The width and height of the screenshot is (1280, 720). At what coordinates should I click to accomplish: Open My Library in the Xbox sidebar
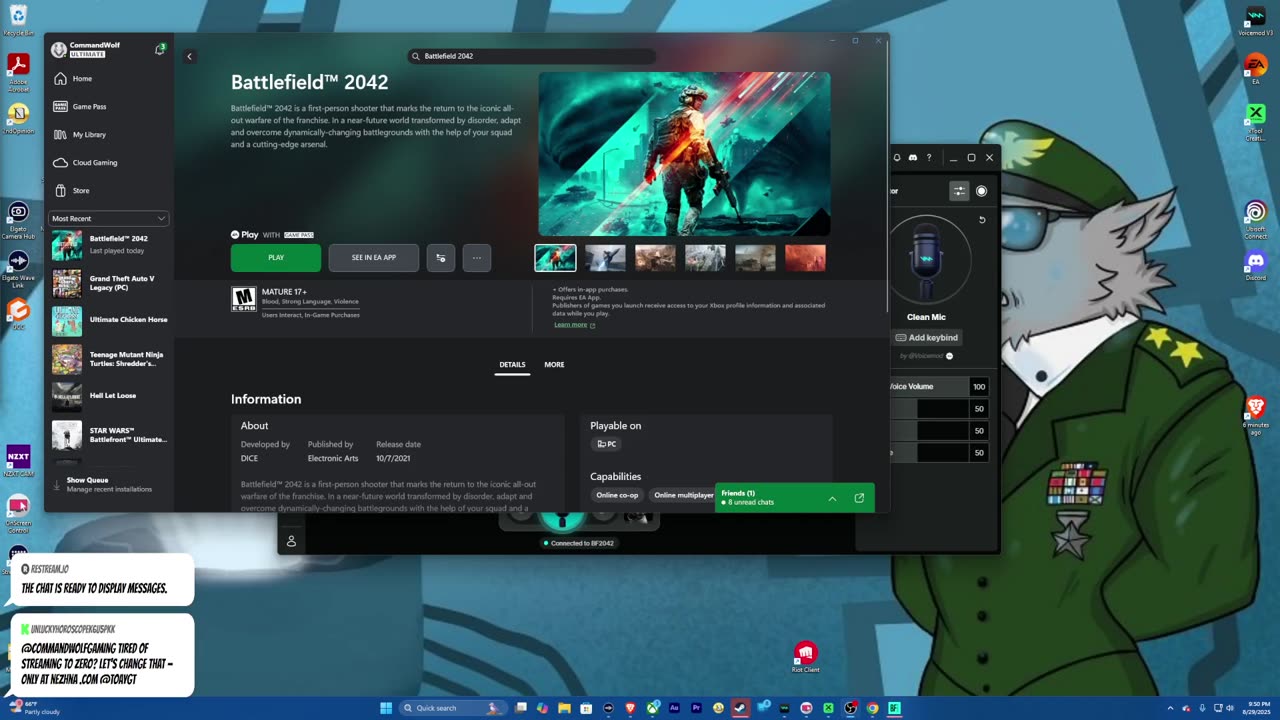109,134
